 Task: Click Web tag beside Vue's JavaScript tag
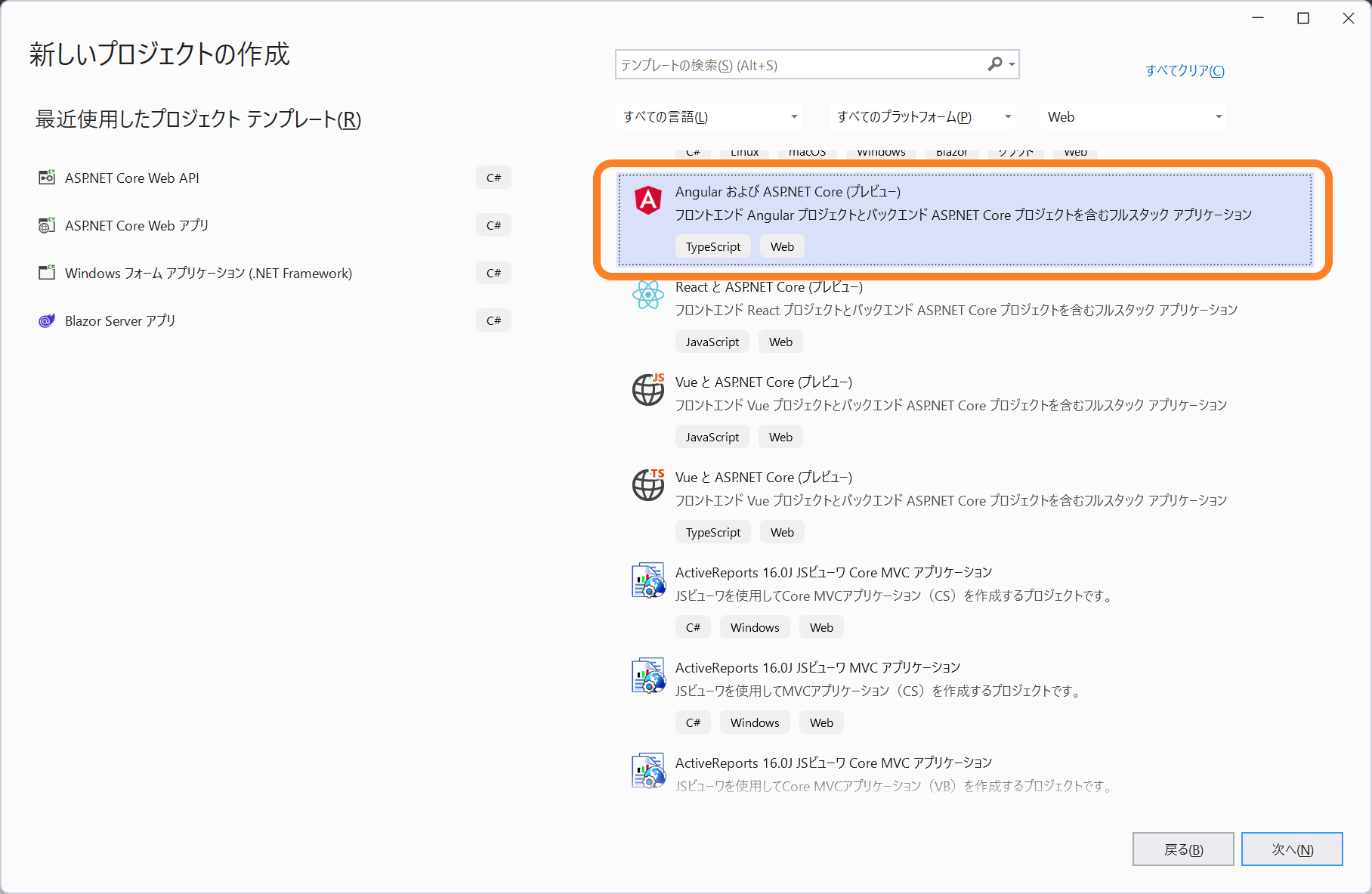pyautogui.click(x=780, y=437)
